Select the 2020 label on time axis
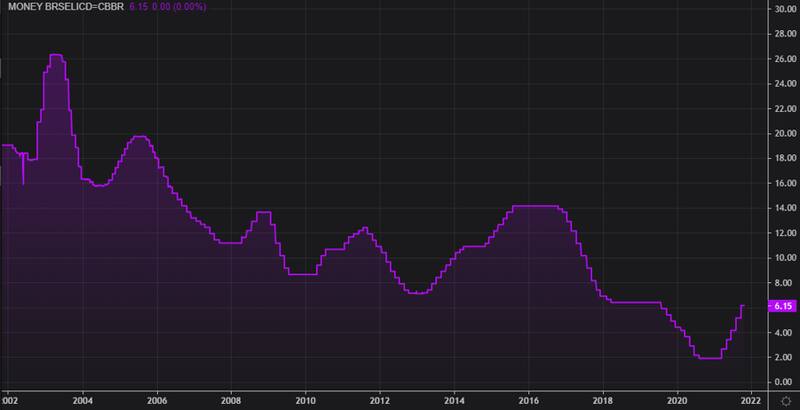Viewport: 800px width, 410px height. 677,399
